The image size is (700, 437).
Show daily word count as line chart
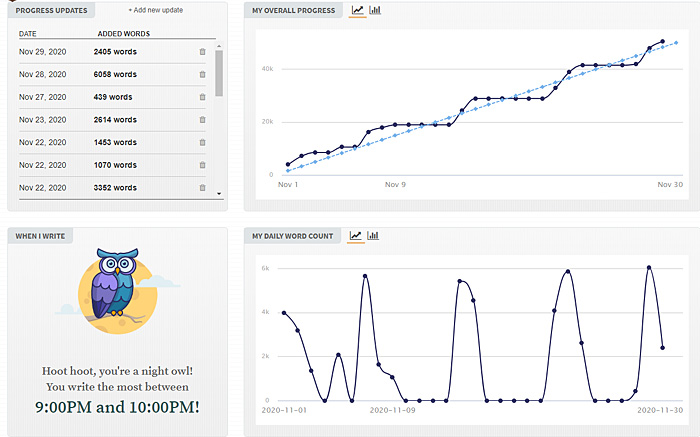coord(354,236)
